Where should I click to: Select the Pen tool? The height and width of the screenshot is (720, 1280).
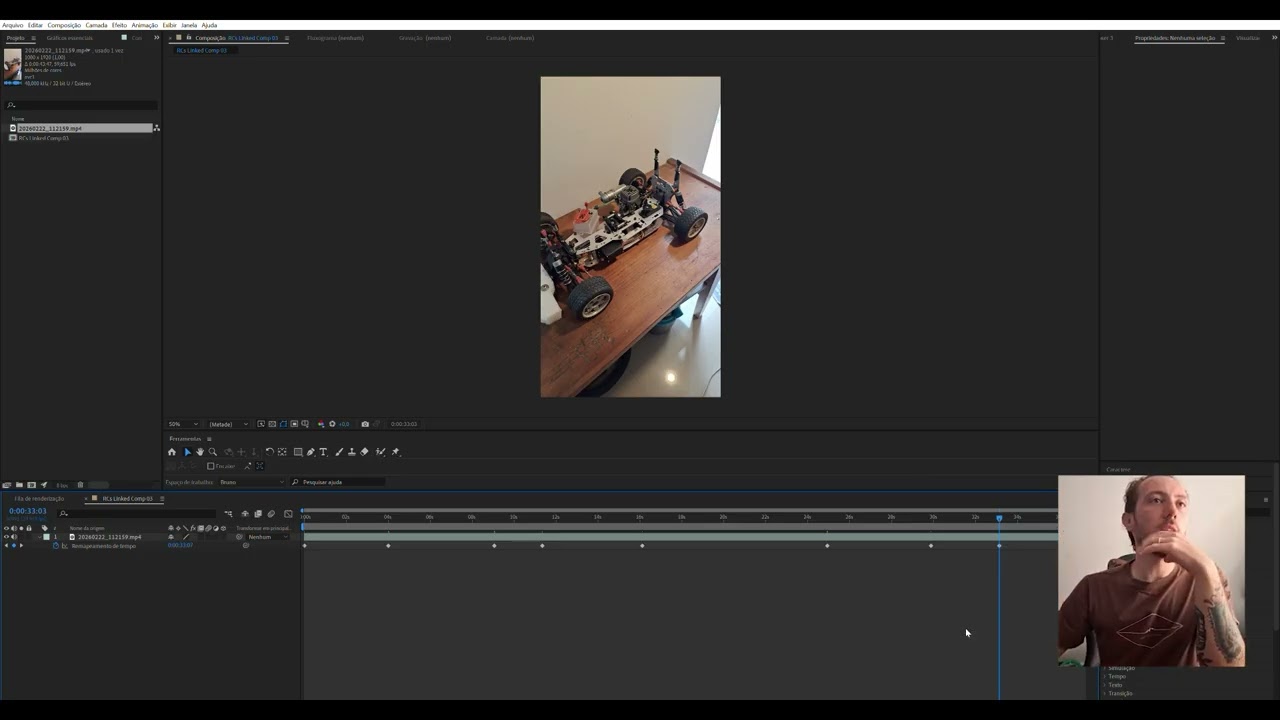(310, 452)
